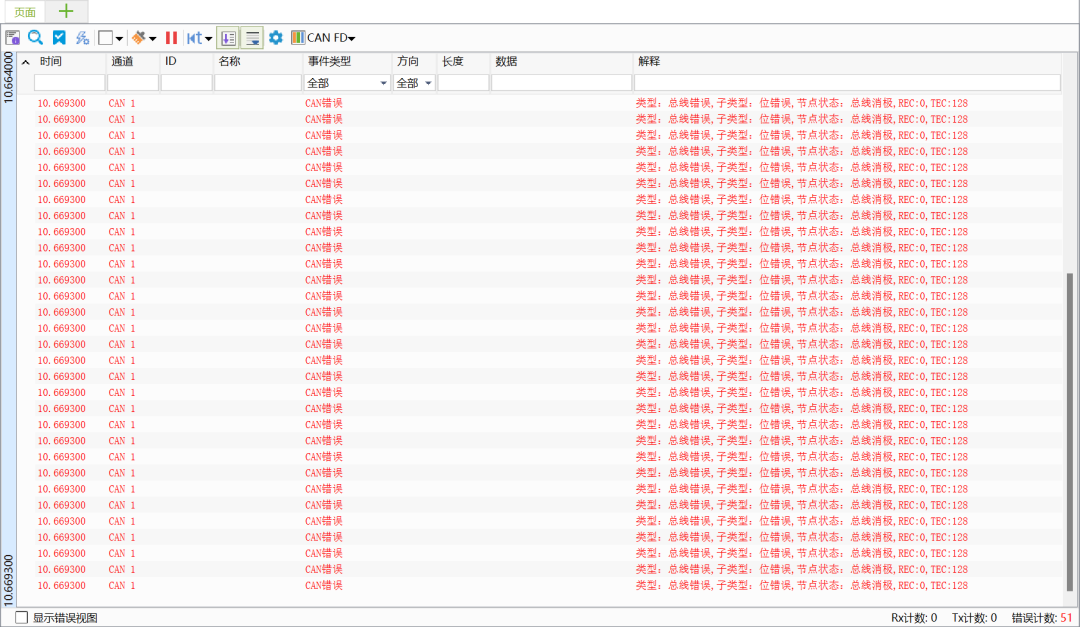Click the 10.669300 timestamp on the left ruler
1080x627 pixels.
(x=8, y=580)
